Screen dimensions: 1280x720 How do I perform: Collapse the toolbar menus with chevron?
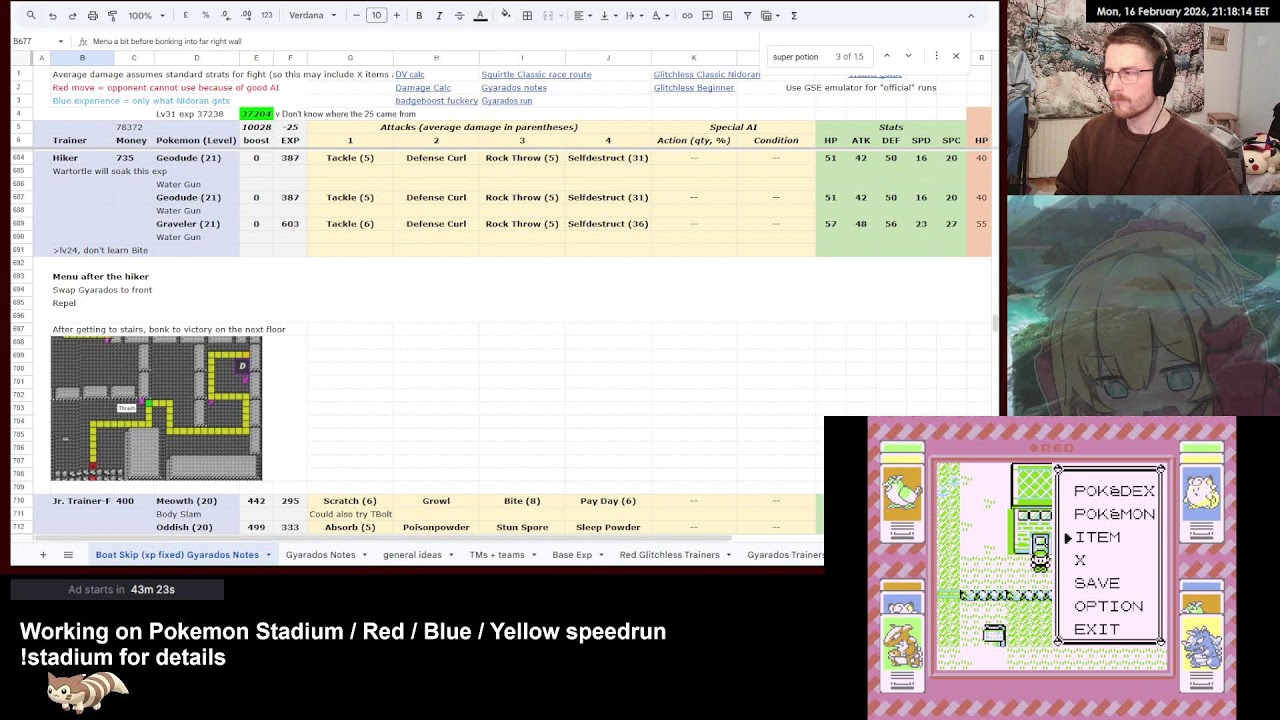pos(970,16)
